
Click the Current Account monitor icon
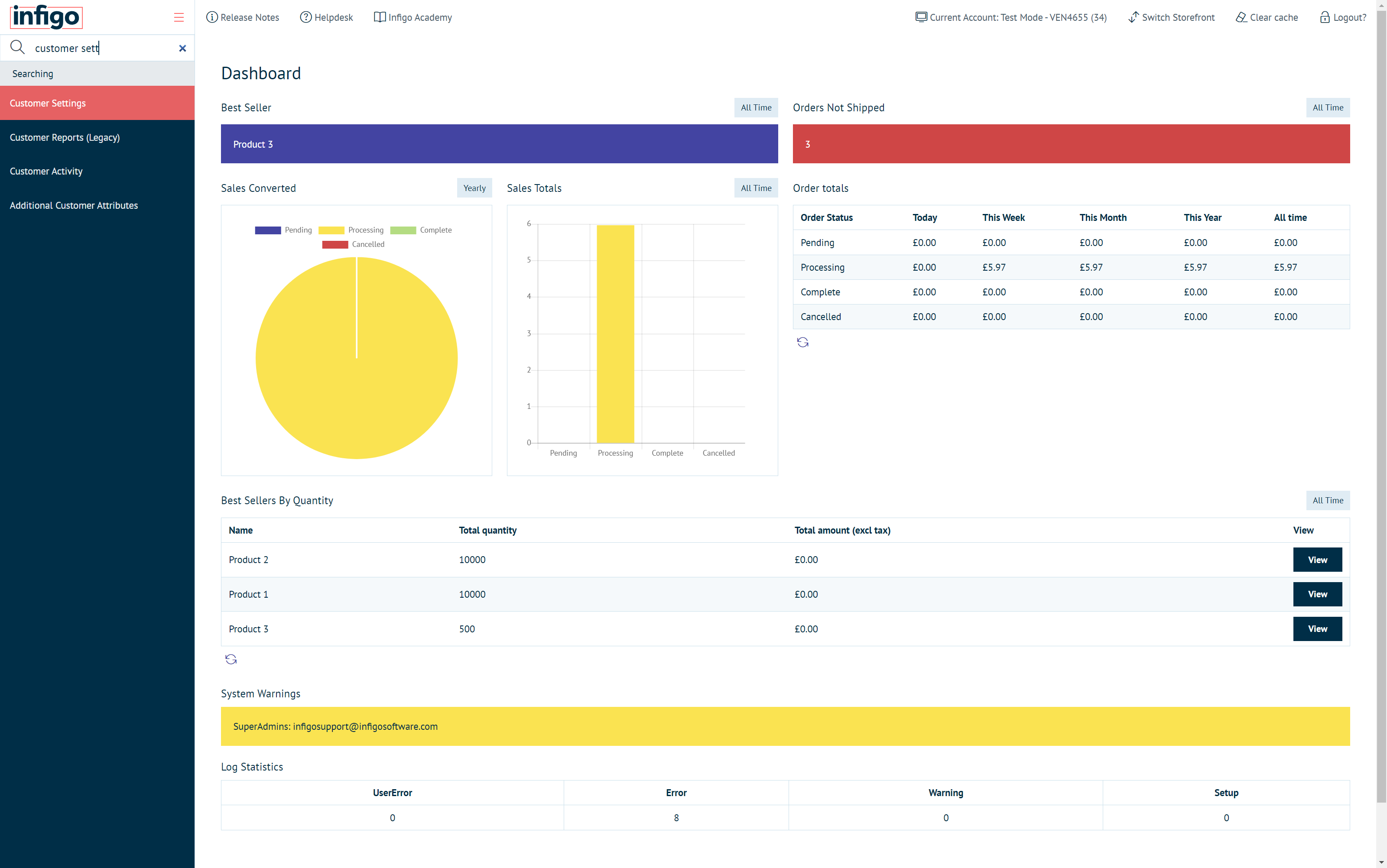(x=921, y=17)
